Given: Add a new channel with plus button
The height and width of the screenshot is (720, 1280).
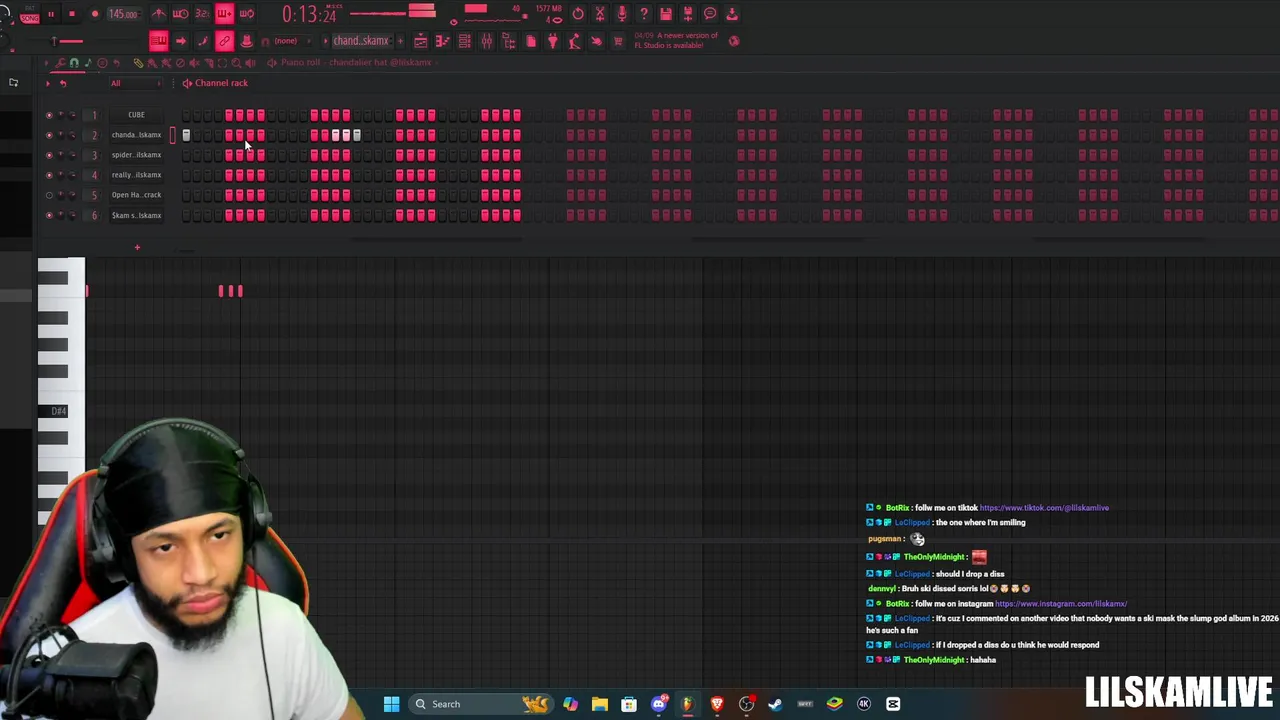Looking at the screenshot, I should pos(137,247).
